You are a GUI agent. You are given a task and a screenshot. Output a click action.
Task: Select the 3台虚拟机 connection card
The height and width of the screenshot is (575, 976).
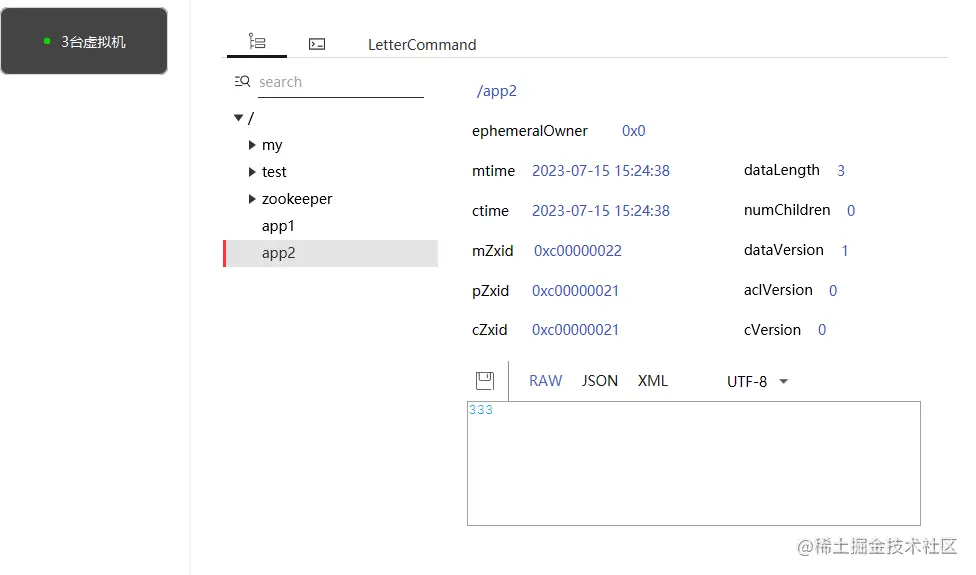click(x=84, y=41)
